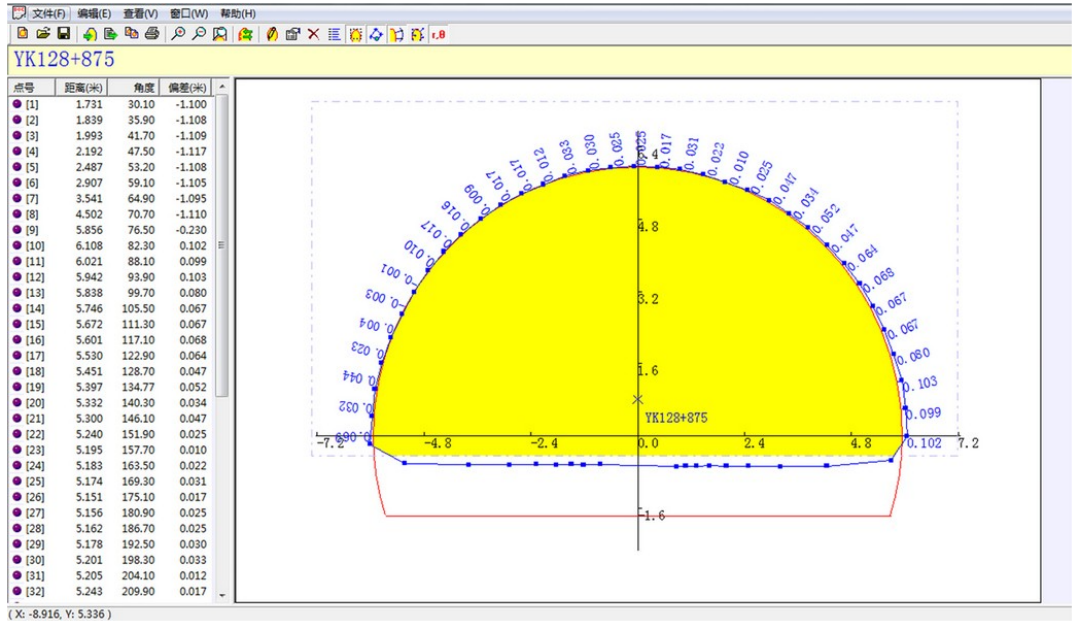Click the list scrollbar down arrow
Viewport: 1080px width, 630px height.
[222, 595]
